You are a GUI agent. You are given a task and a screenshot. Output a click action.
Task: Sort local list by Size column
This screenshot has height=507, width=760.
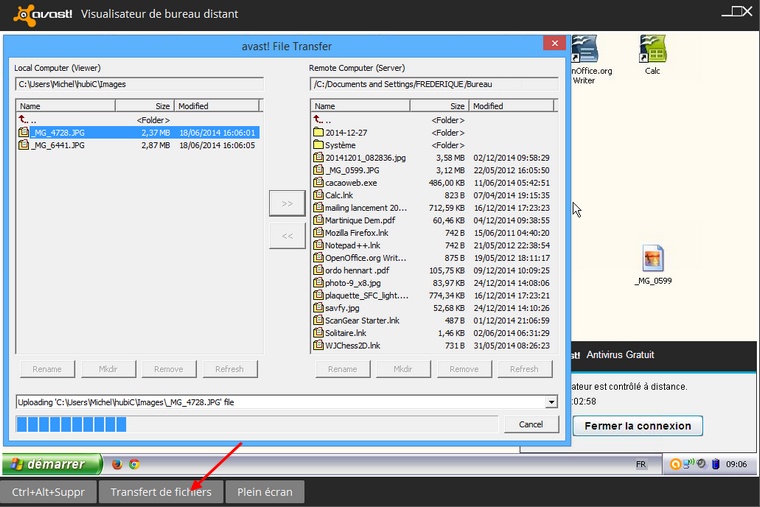(x=144, y=106)
